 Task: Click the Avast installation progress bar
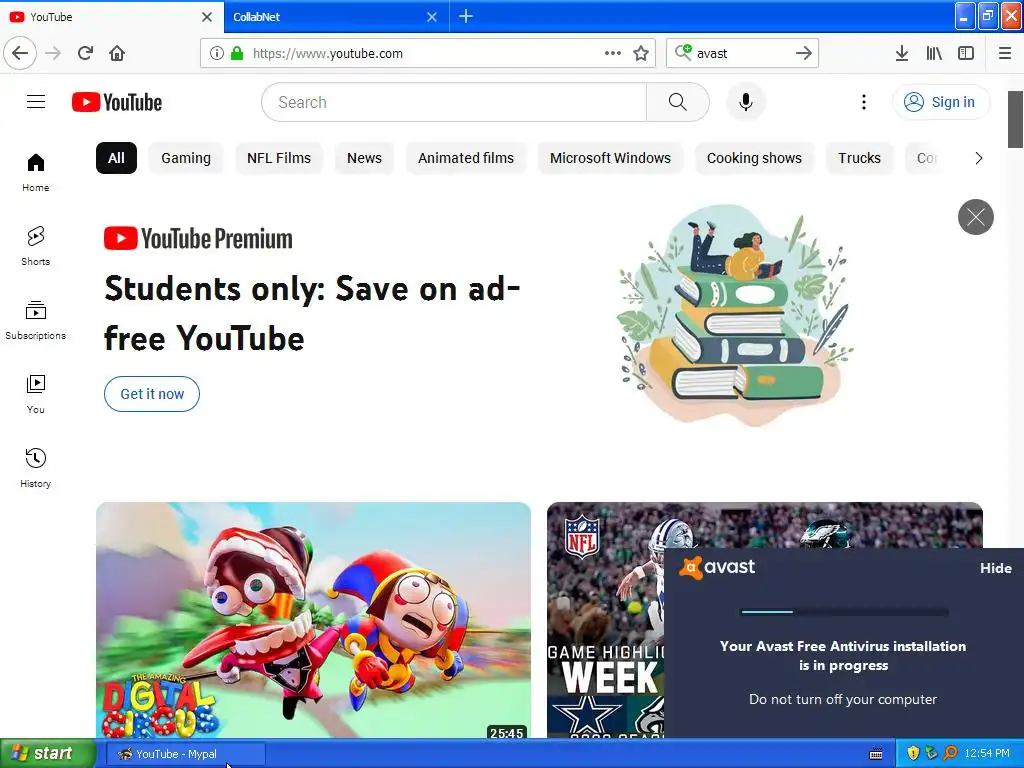coord(844,612)
